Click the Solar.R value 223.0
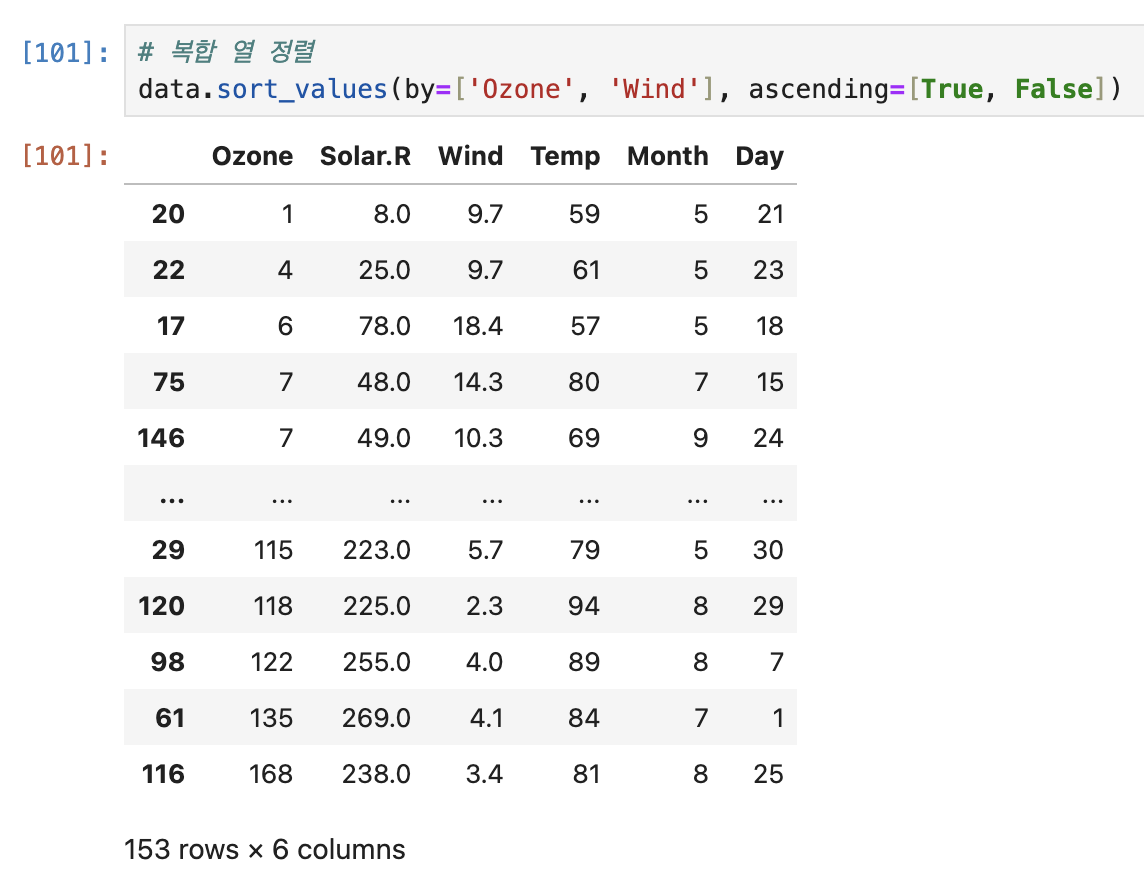This screenshot has height=886, width=1144. pyautogui.click(x=377, y=550)
